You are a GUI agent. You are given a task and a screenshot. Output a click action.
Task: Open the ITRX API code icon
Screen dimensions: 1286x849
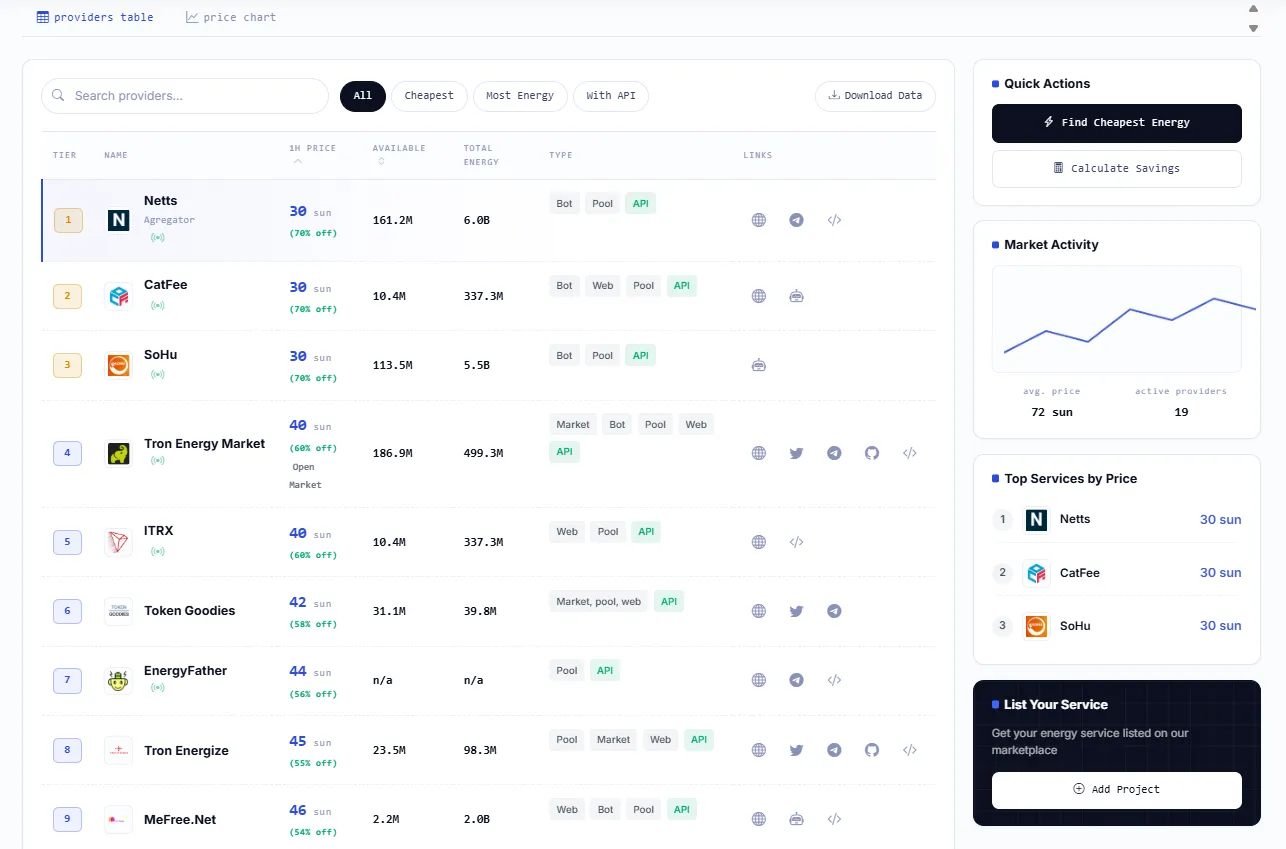[796, 542]
